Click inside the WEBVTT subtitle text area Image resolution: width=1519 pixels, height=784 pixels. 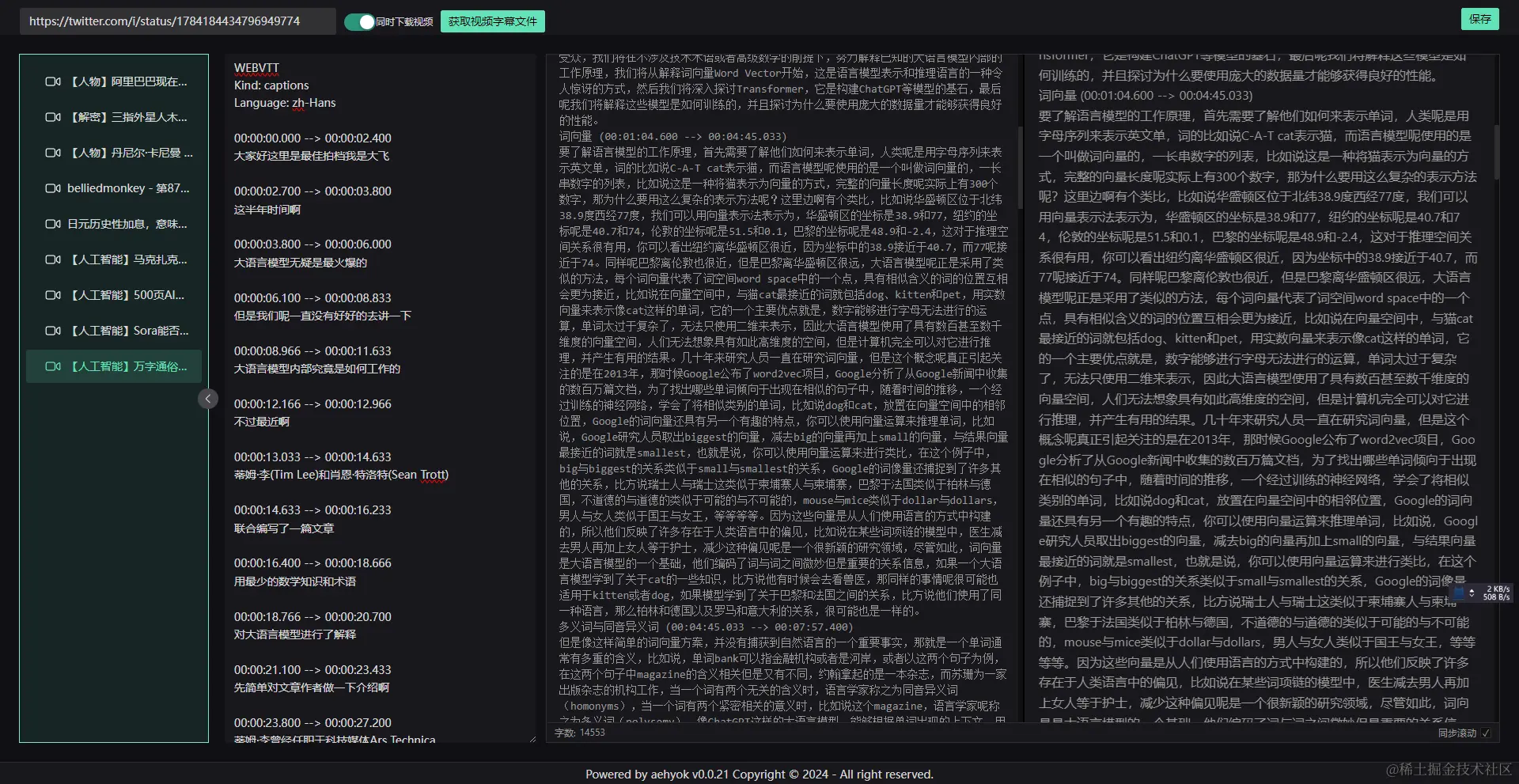pyautogui.click(x=381, y=399)
